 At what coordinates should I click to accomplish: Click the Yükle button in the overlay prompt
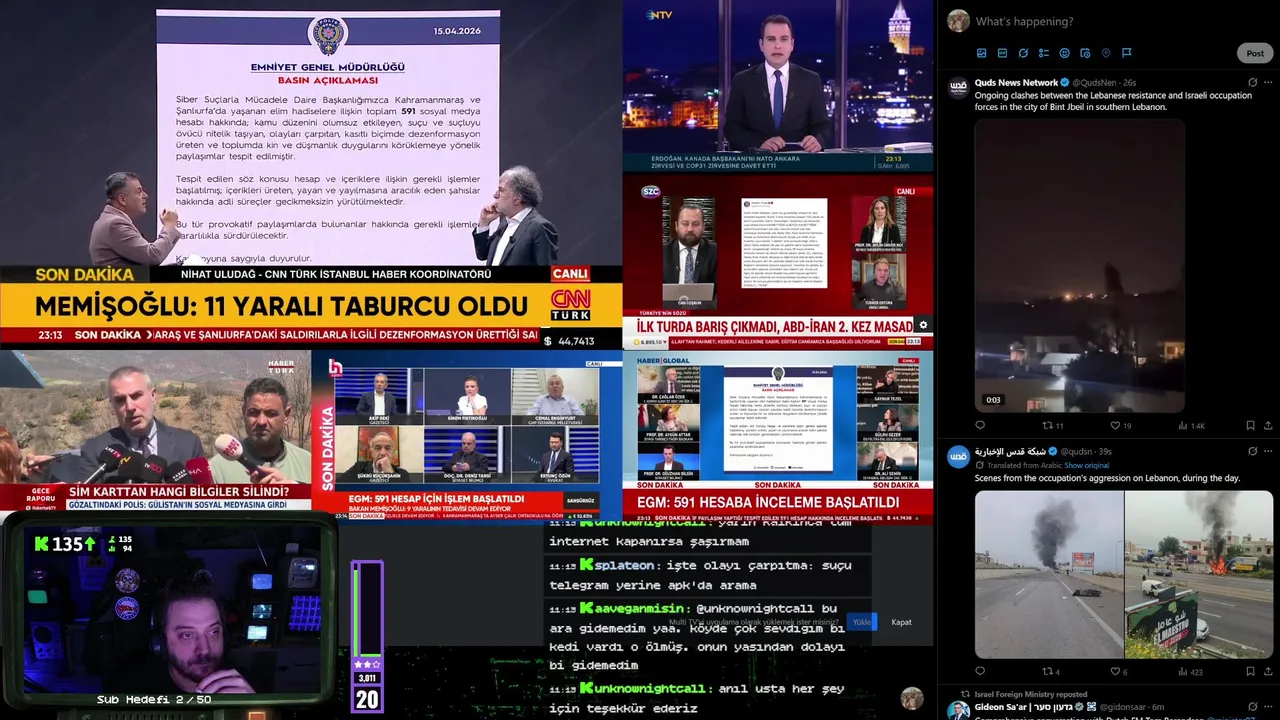(862, 622)
